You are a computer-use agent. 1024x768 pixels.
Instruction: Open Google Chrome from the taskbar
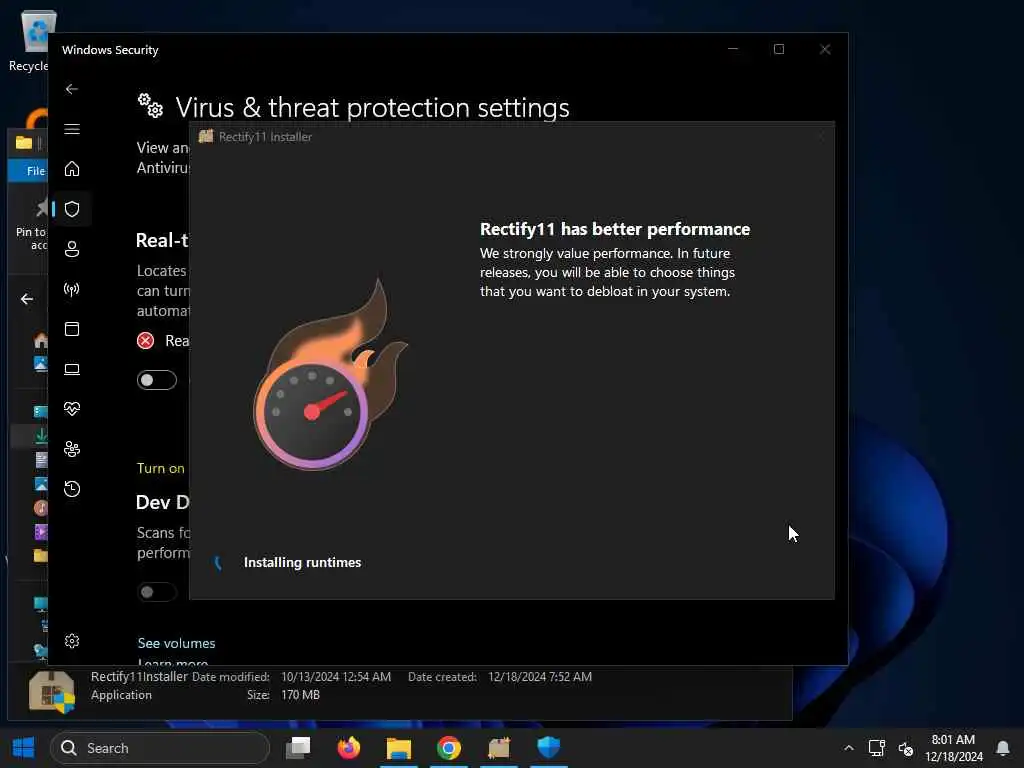(449, 748)
